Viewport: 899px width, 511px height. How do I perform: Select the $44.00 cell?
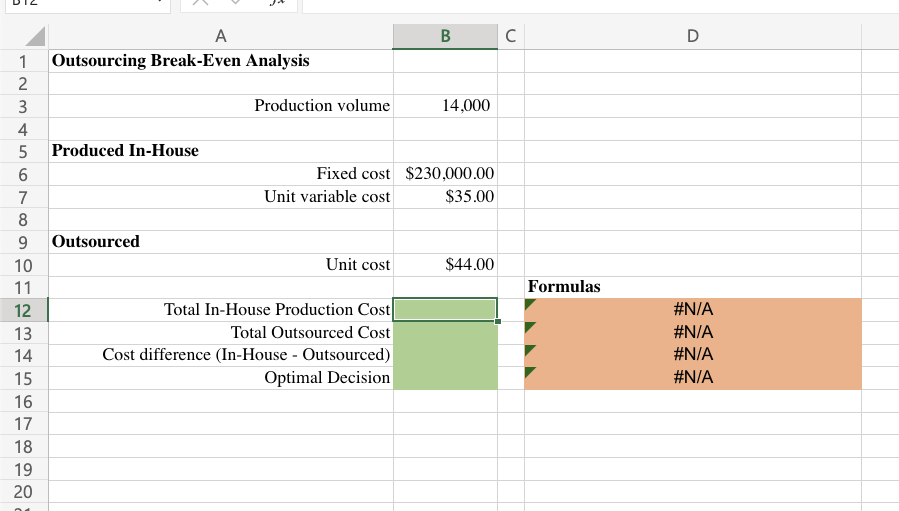445,265
